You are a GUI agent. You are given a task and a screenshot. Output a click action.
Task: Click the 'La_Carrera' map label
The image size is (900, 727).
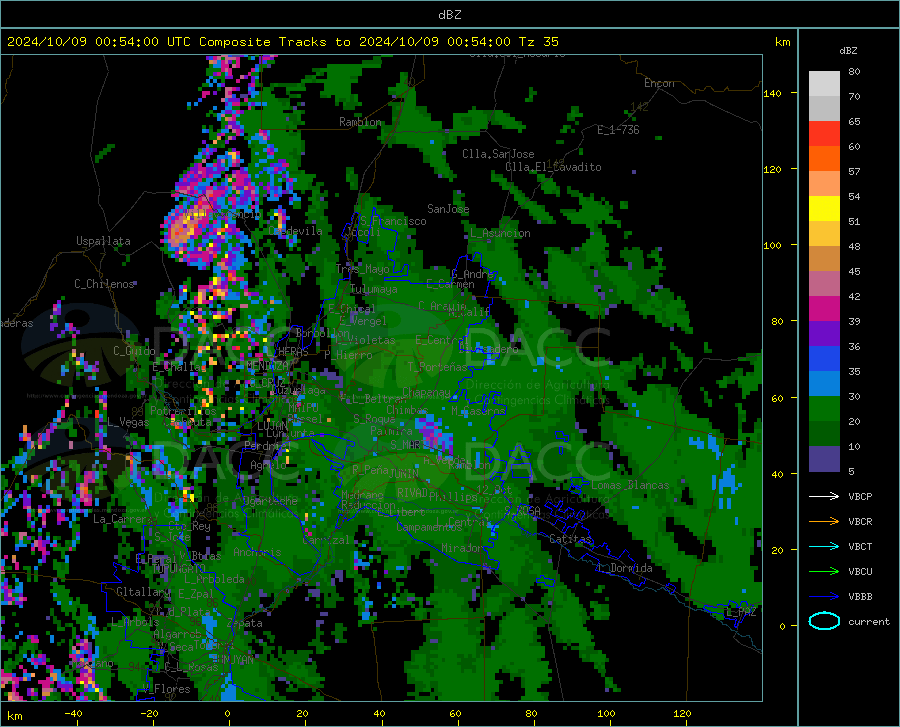tap(125, 519)
